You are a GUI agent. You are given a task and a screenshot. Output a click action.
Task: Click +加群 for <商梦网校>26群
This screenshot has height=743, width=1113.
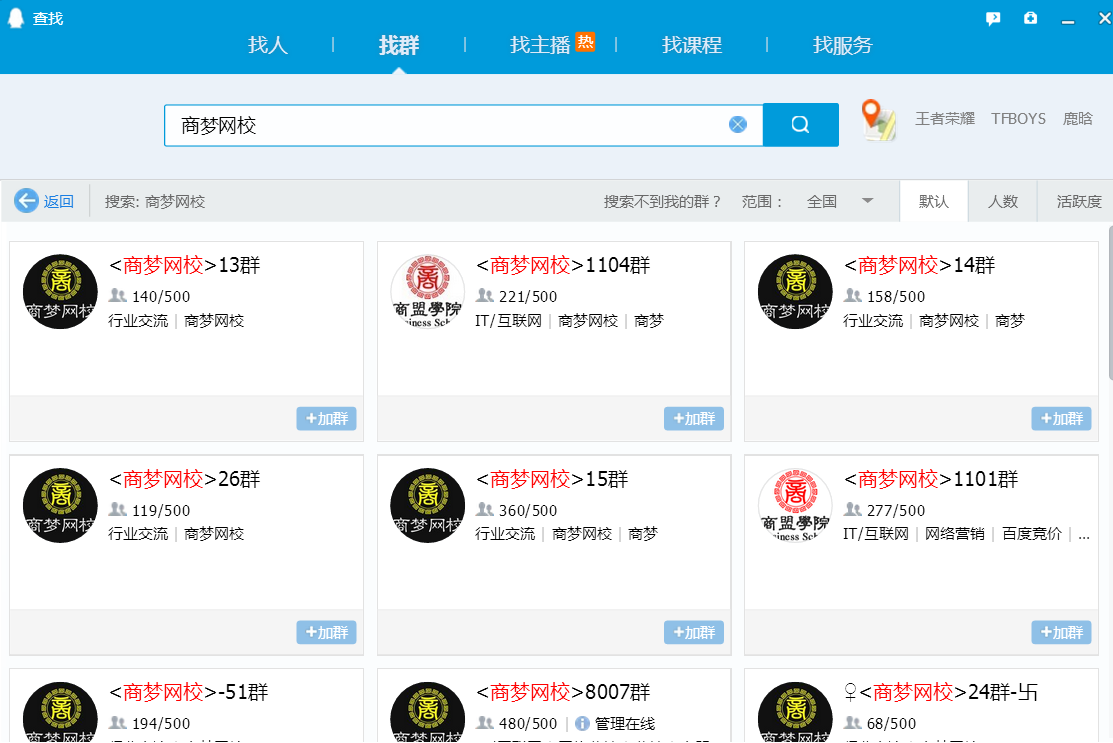pyautogui.click(x=327, y=632)
